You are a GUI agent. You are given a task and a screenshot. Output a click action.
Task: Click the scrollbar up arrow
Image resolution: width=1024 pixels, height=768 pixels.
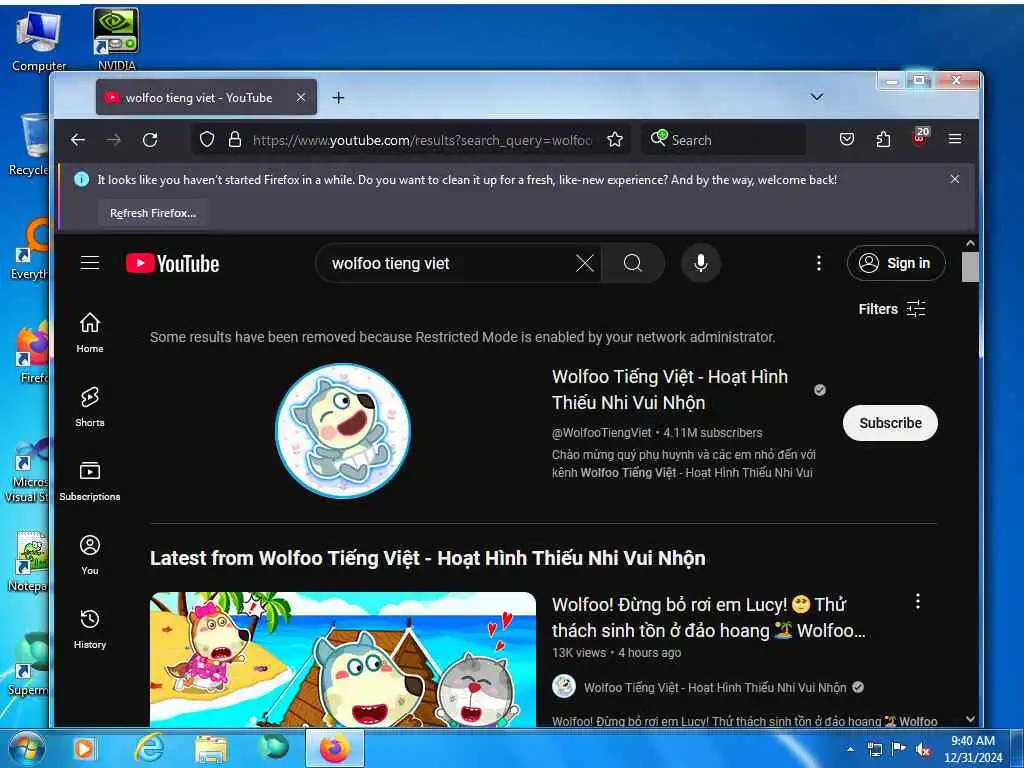click(x=970, y=244)
